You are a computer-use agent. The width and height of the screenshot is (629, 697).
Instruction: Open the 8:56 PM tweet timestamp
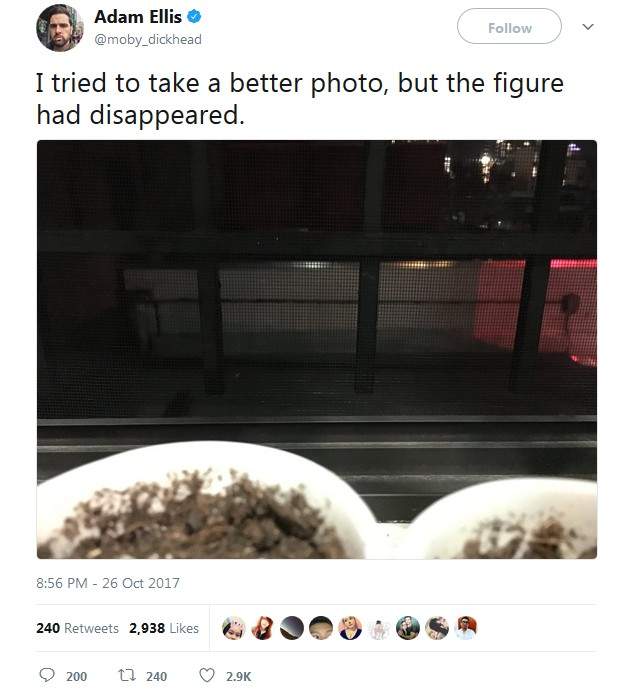(x=108, y=583)
